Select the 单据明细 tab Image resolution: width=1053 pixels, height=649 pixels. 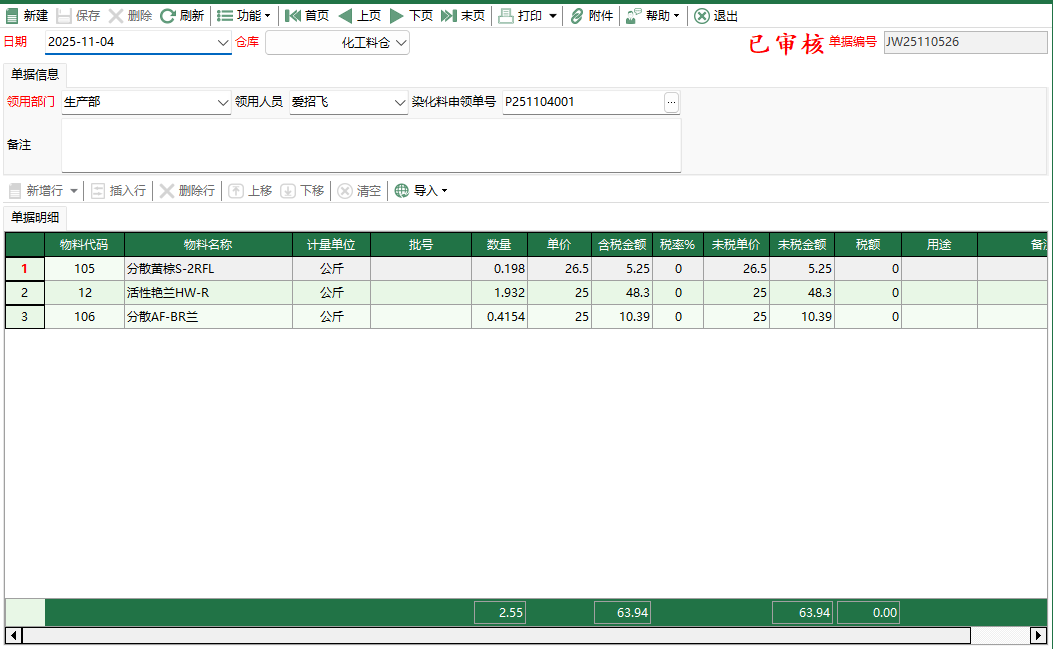[x=35, y=216]
